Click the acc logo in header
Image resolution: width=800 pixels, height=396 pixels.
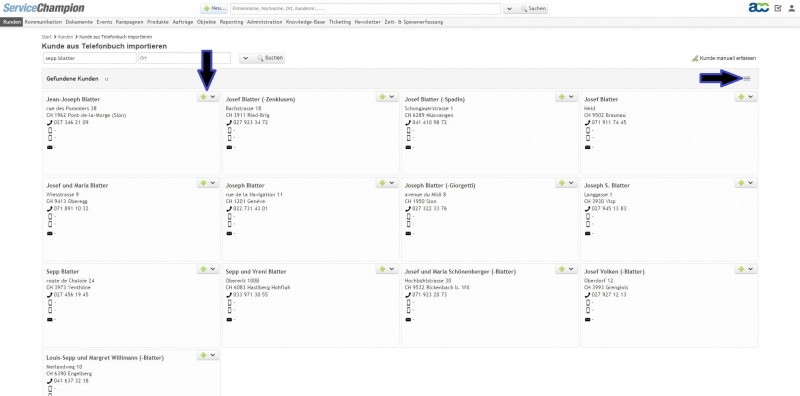click(x=759, y=8)
